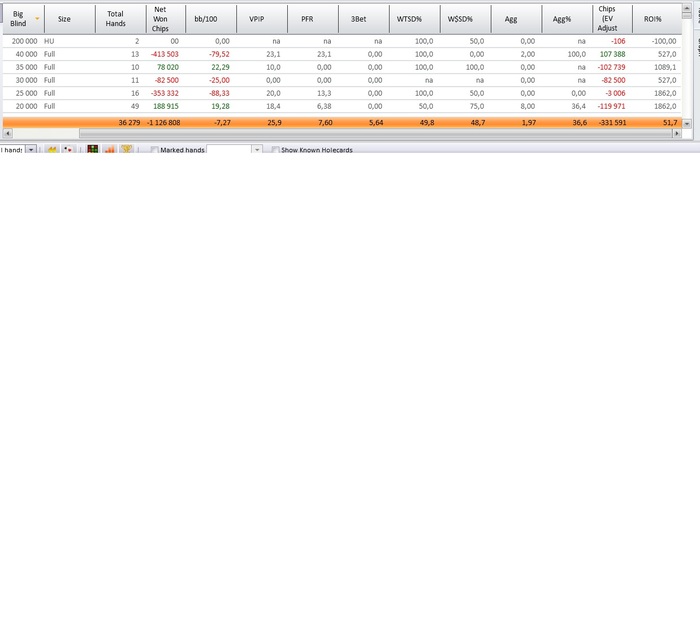Sort by W$SD% column header

(466, 19)
